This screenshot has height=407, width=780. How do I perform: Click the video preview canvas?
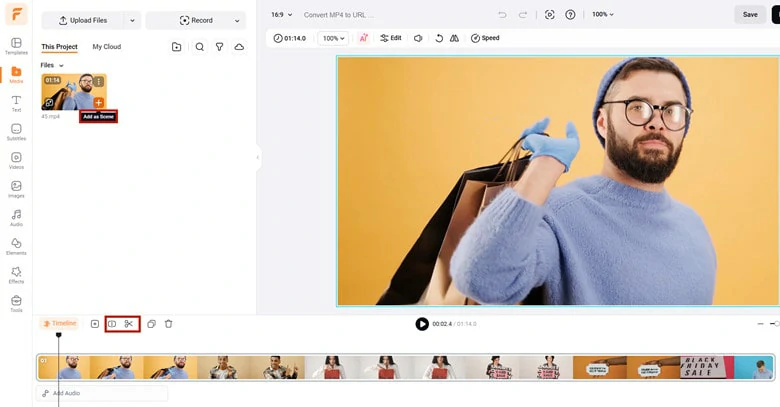pyautogui.click(x=558, y=181)
